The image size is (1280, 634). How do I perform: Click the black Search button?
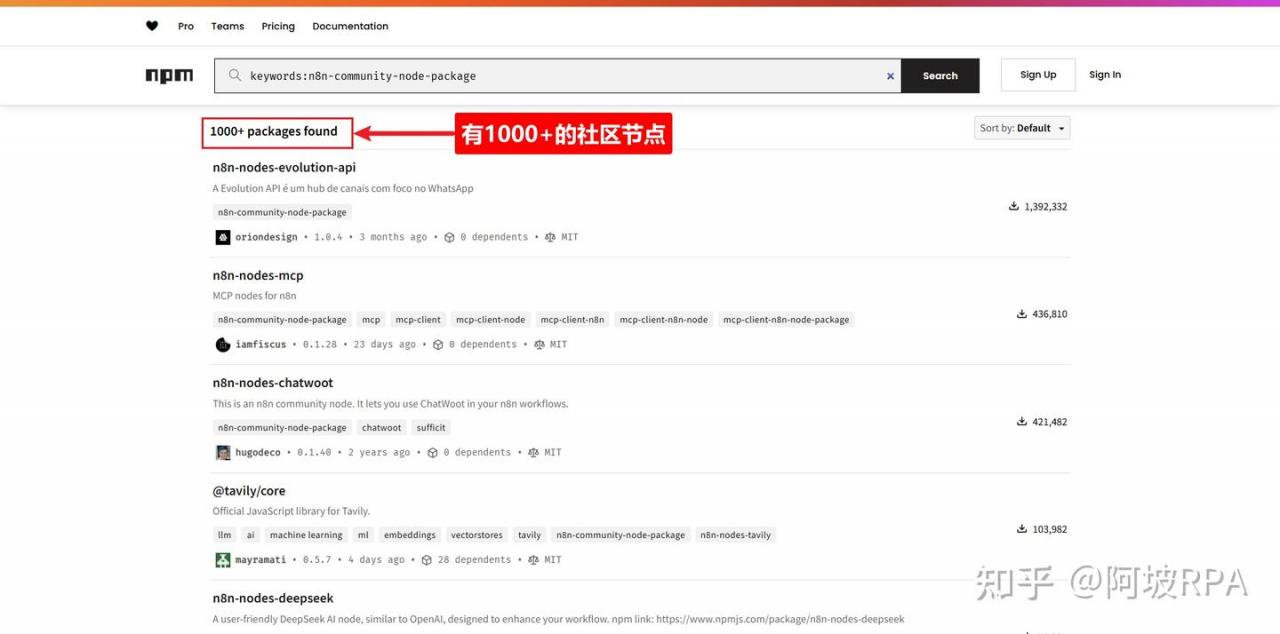pos(940,76)
